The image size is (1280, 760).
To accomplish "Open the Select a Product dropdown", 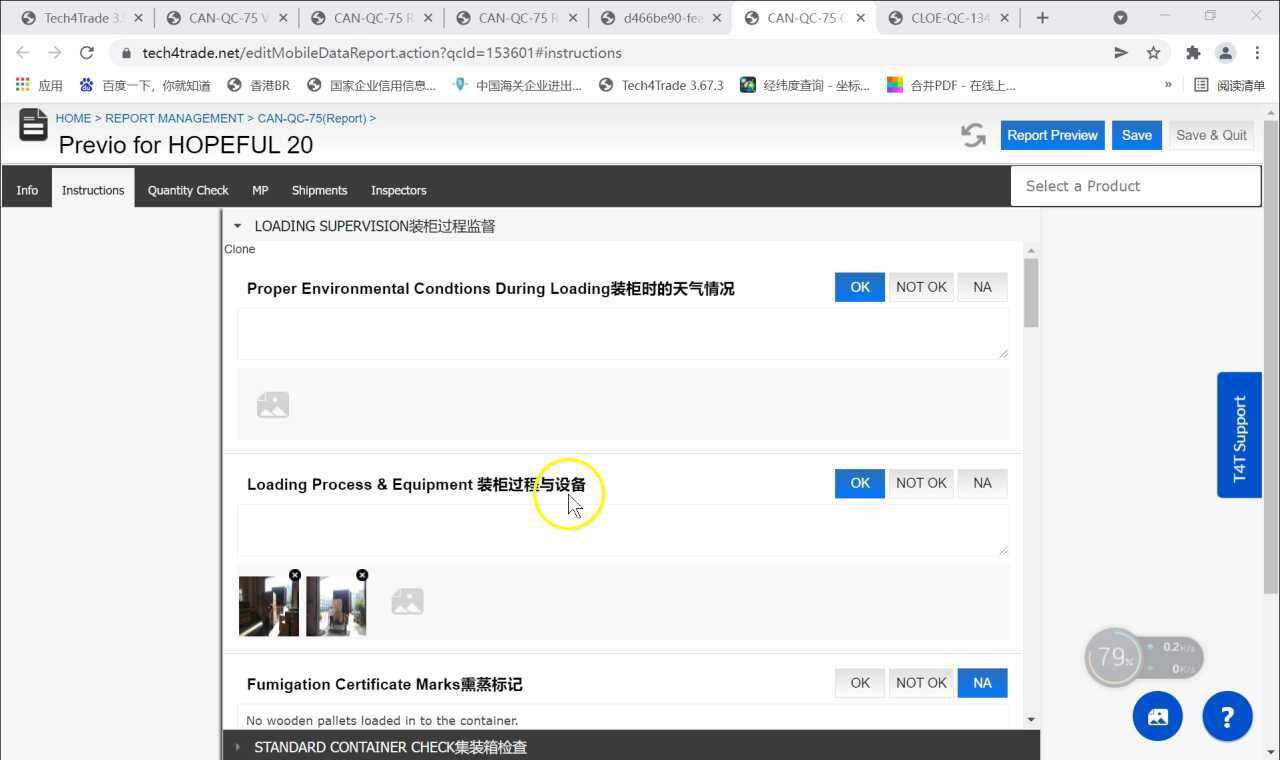I will [x=1135, y=186].
